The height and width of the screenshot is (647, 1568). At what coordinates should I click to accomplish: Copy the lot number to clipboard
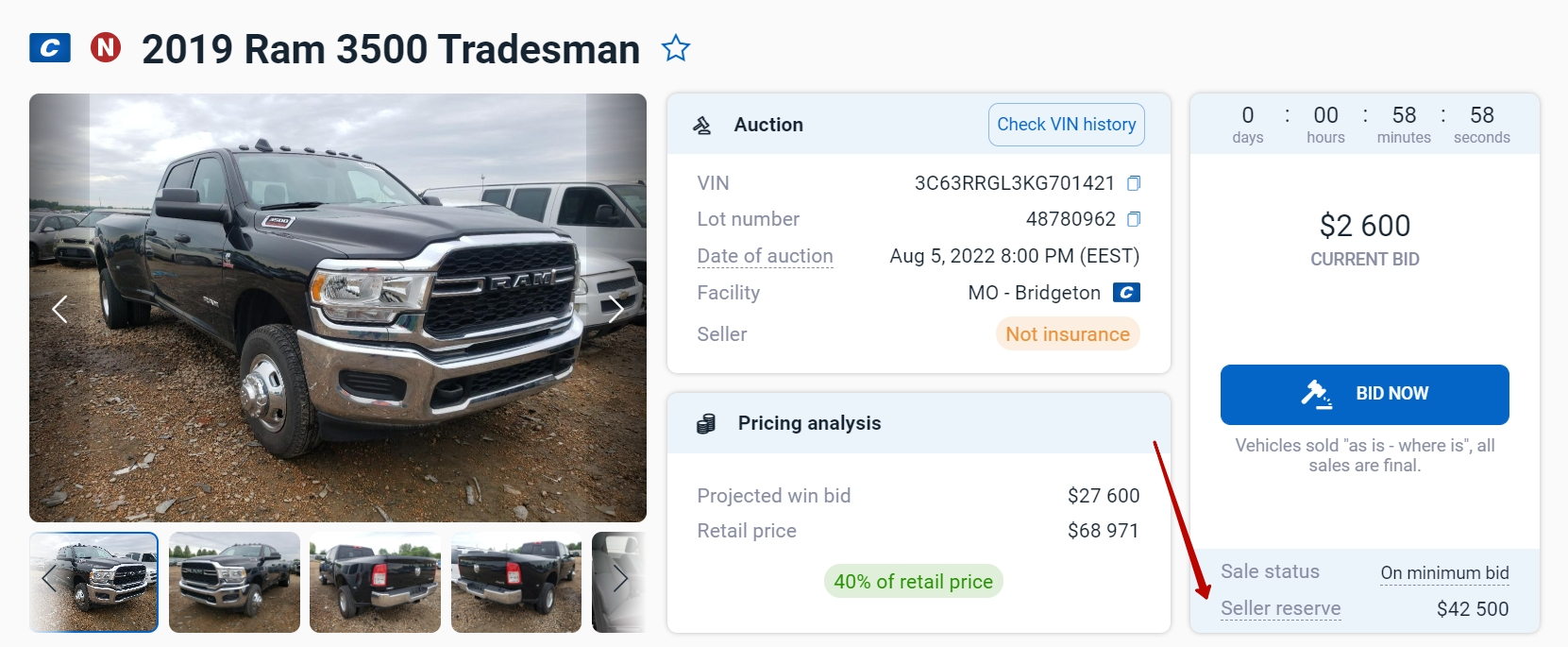click(x=1134, y=219)
